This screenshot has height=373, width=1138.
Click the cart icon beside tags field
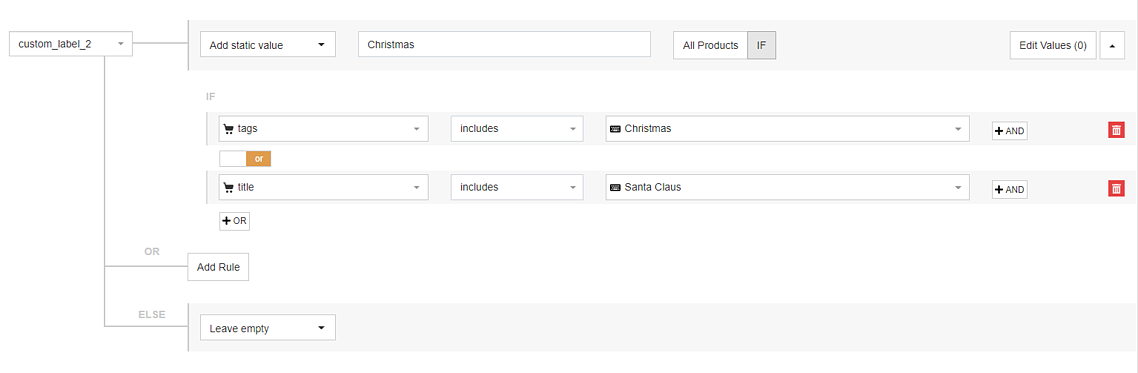[229, 129]
